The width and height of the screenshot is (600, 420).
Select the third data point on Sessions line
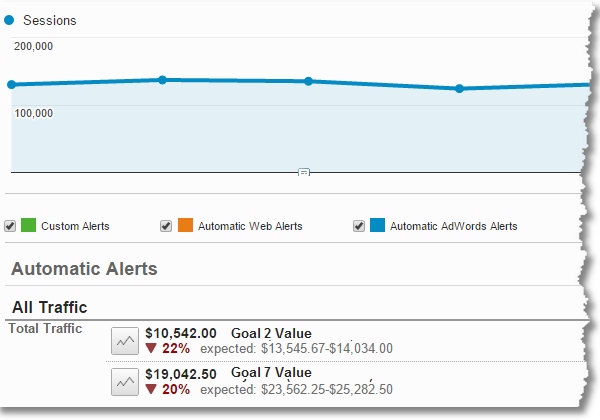point(308,81)
